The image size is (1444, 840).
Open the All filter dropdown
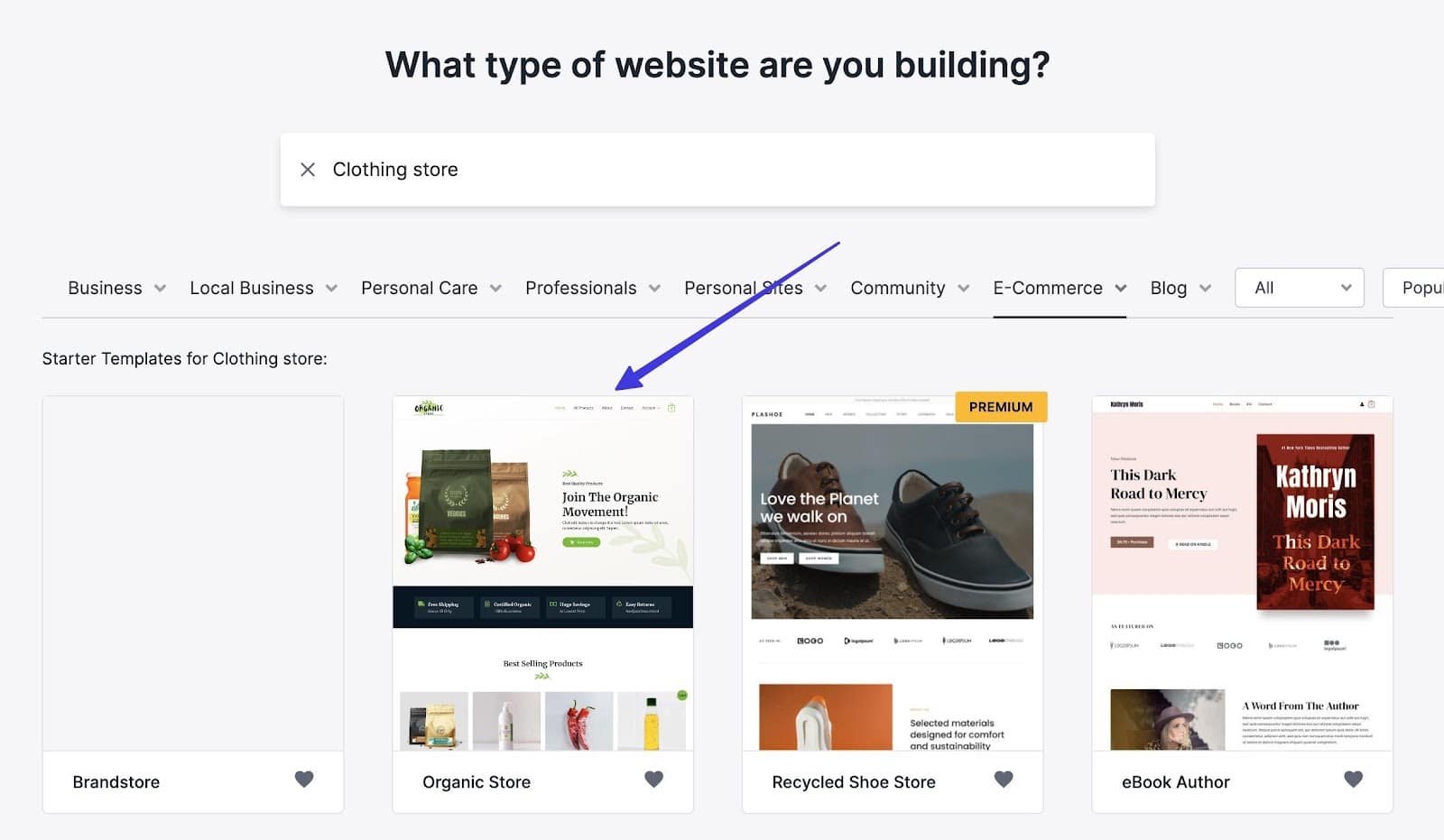click(x=1299, y=288)
